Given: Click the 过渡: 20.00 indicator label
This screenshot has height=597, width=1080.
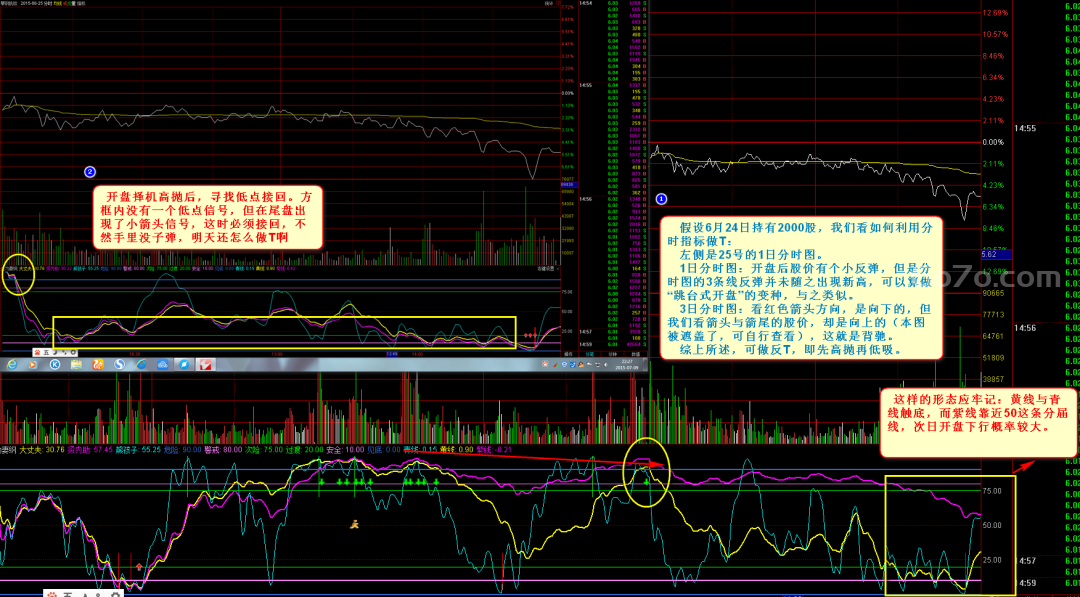Looking at the screenshot, I should pos(304,450).
